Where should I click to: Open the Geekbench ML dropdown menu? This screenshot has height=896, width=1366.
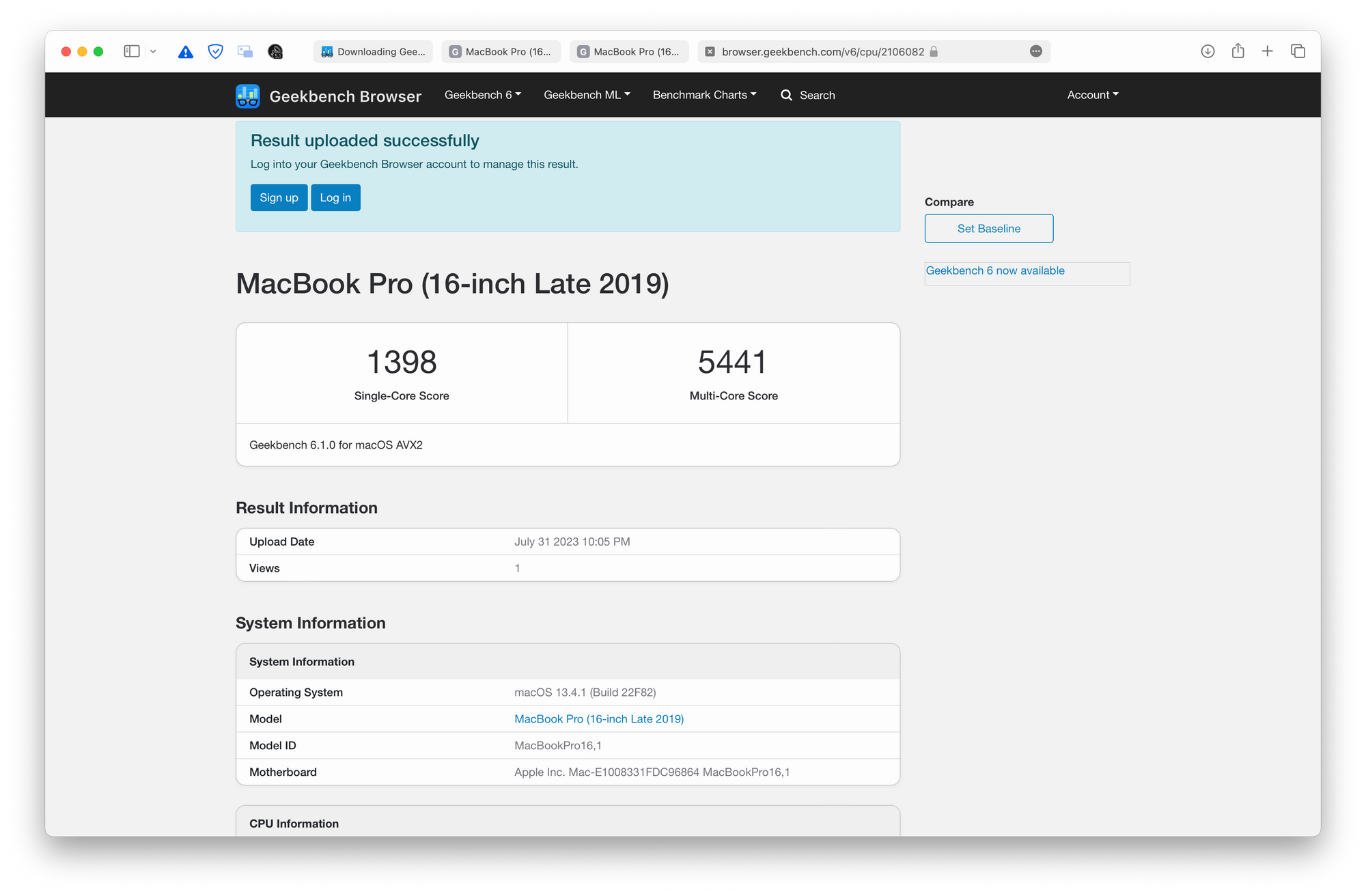click(x=585, y=94)
